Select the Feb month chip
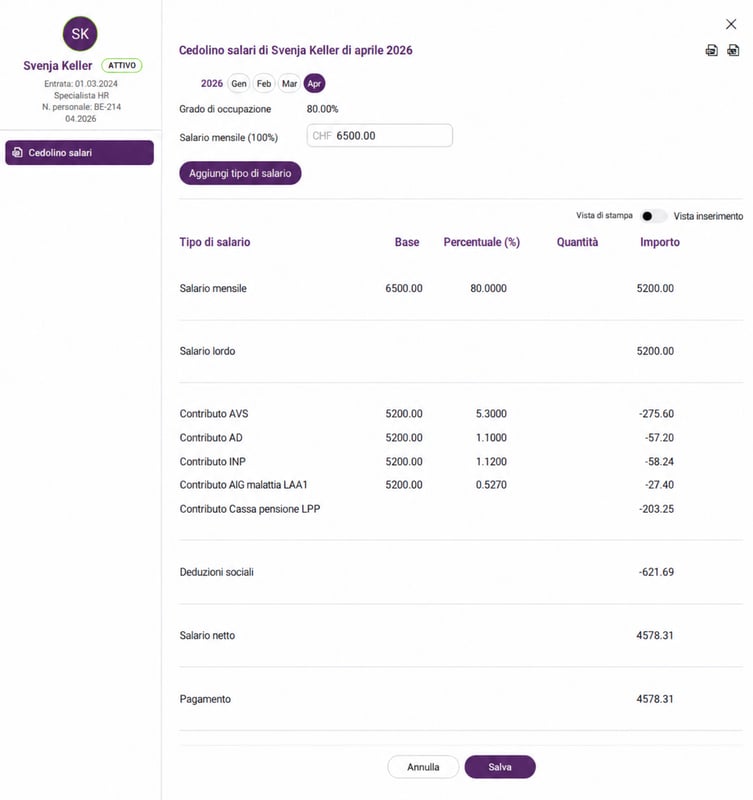The width and height of the screenshot is (753, 800). (264, 84)
